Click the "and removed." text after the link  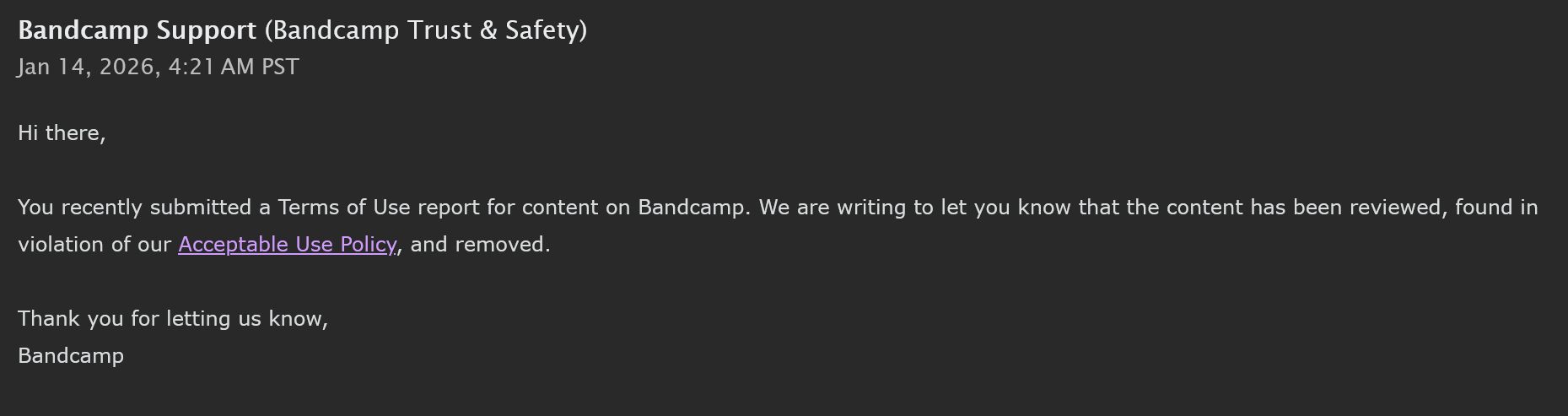(480, 245)
